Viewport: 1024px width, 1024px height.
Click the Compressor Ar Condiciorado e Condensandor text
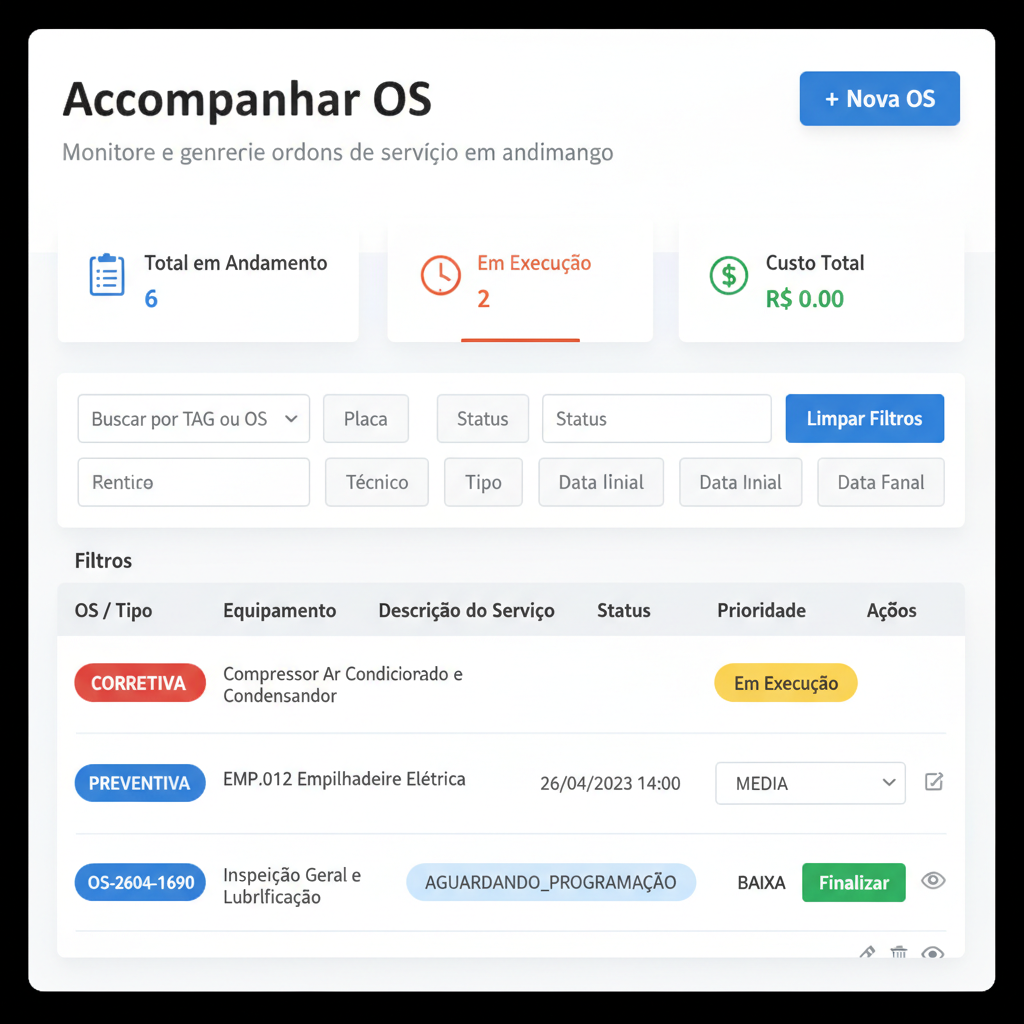343,684
